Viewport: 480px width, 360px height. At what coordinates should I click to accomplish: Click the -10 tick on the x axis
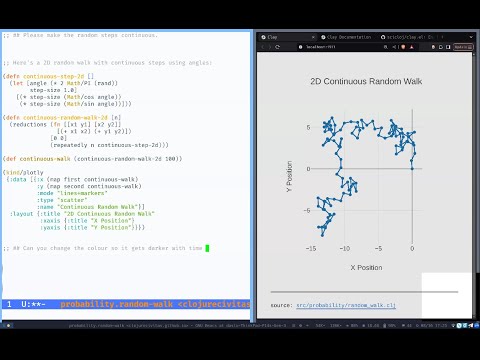344,248
